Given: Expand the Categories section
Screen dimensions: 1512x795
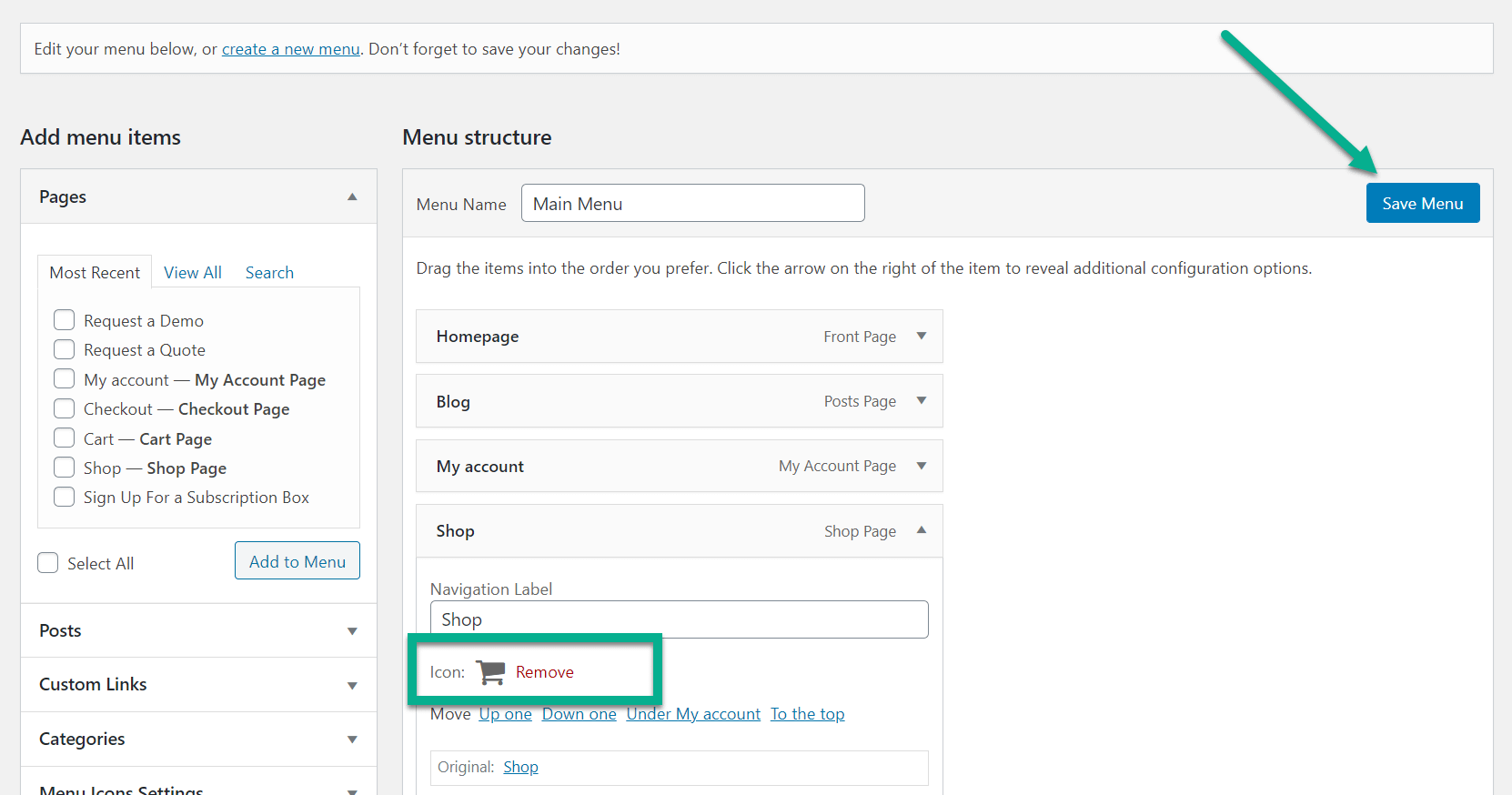Looking at the screenshot, I should pos(352,740).
